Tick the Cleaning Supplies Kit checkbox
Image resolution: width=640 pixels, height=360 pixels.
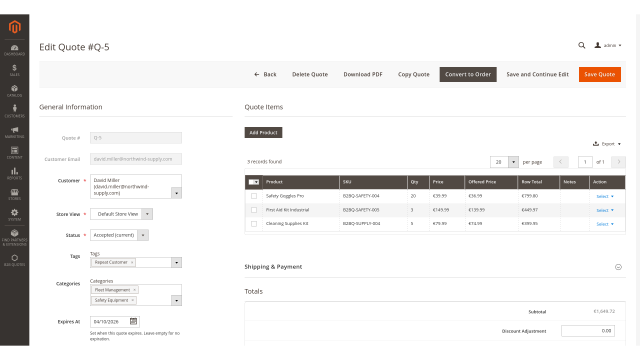(254, 224)
